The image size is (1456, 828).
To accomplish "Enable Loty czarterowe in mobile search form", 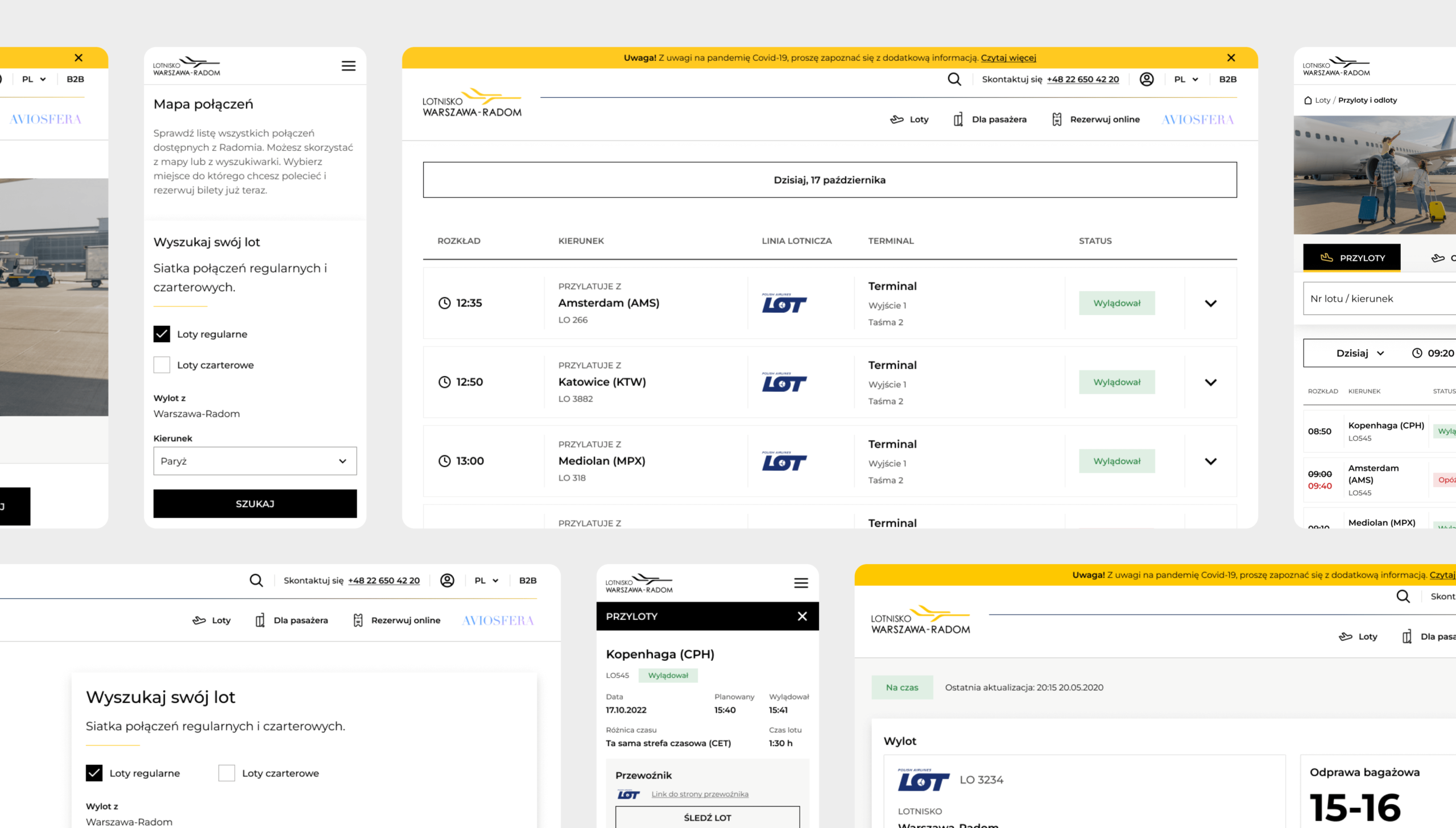I will (x=162, y=365).
